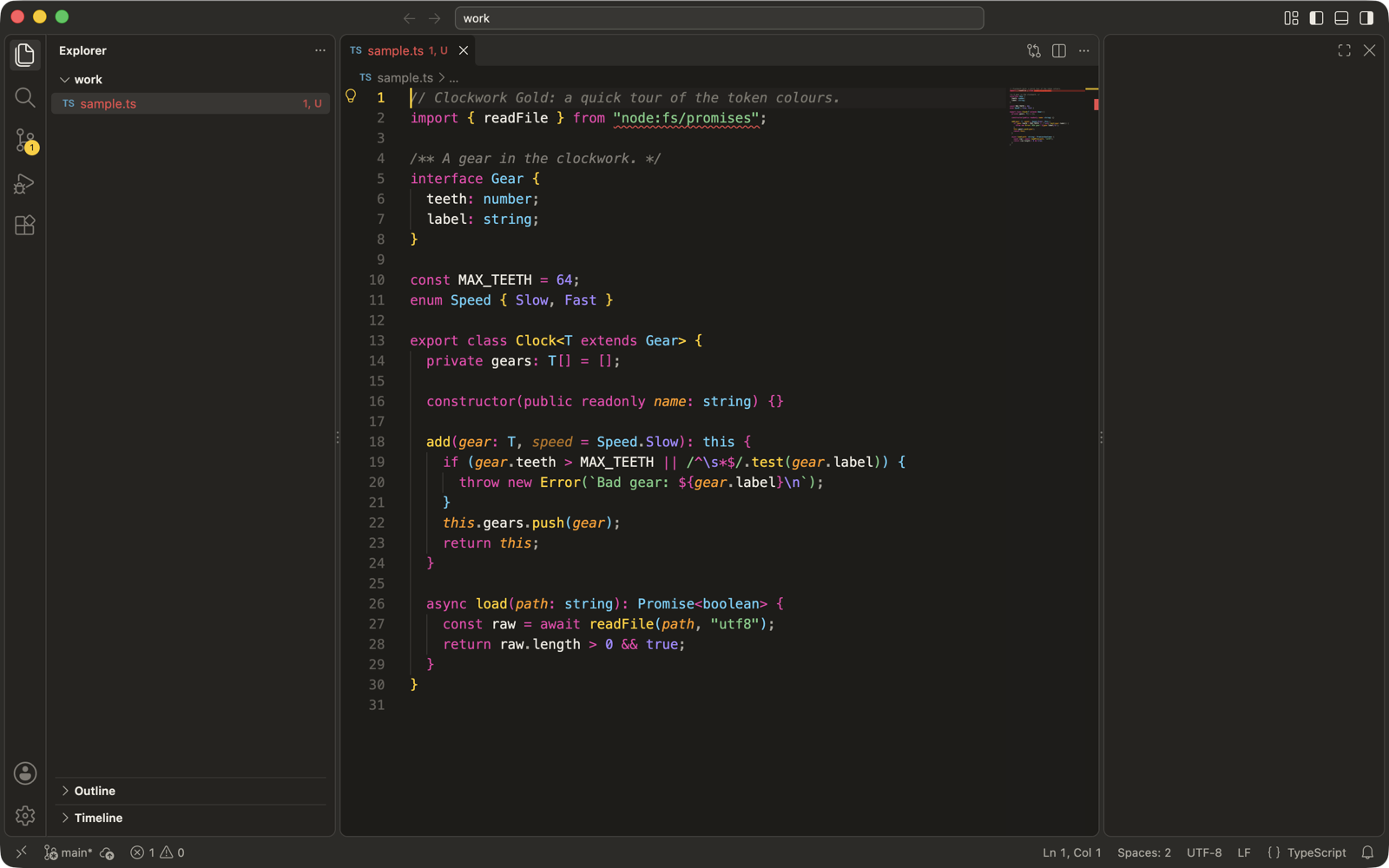The image size is (1389, 868).
Task: Expand the Outline section
Action: click(x=191, y=791)
